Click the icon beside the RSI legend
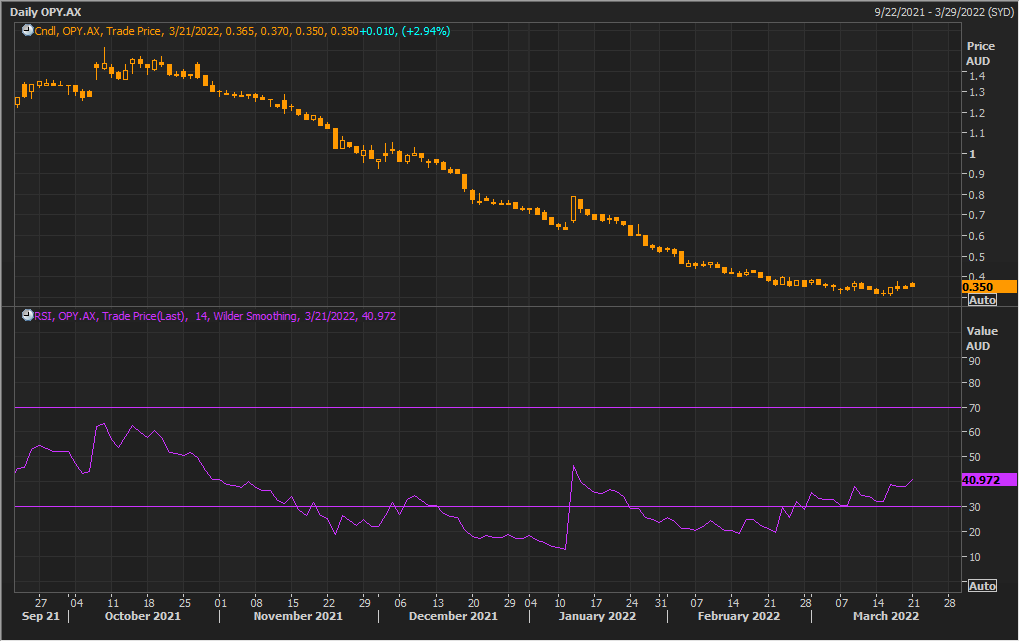The width and height of the screenshot is (1020, 642). (x=27, y=315)
